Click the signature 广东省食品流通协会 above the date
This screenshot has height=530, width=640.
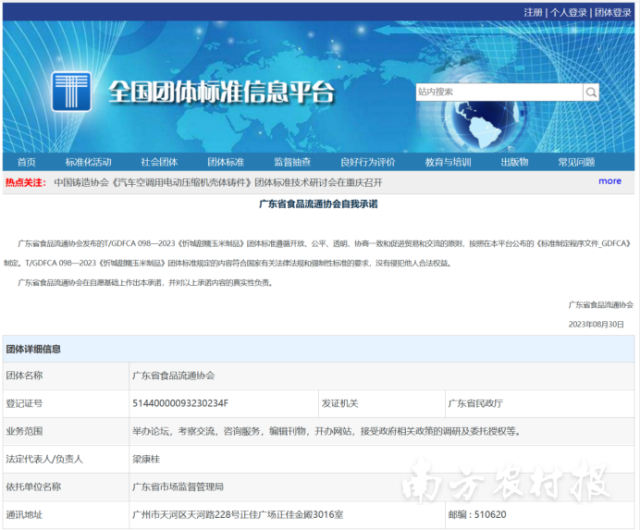[x=601, y=305]
